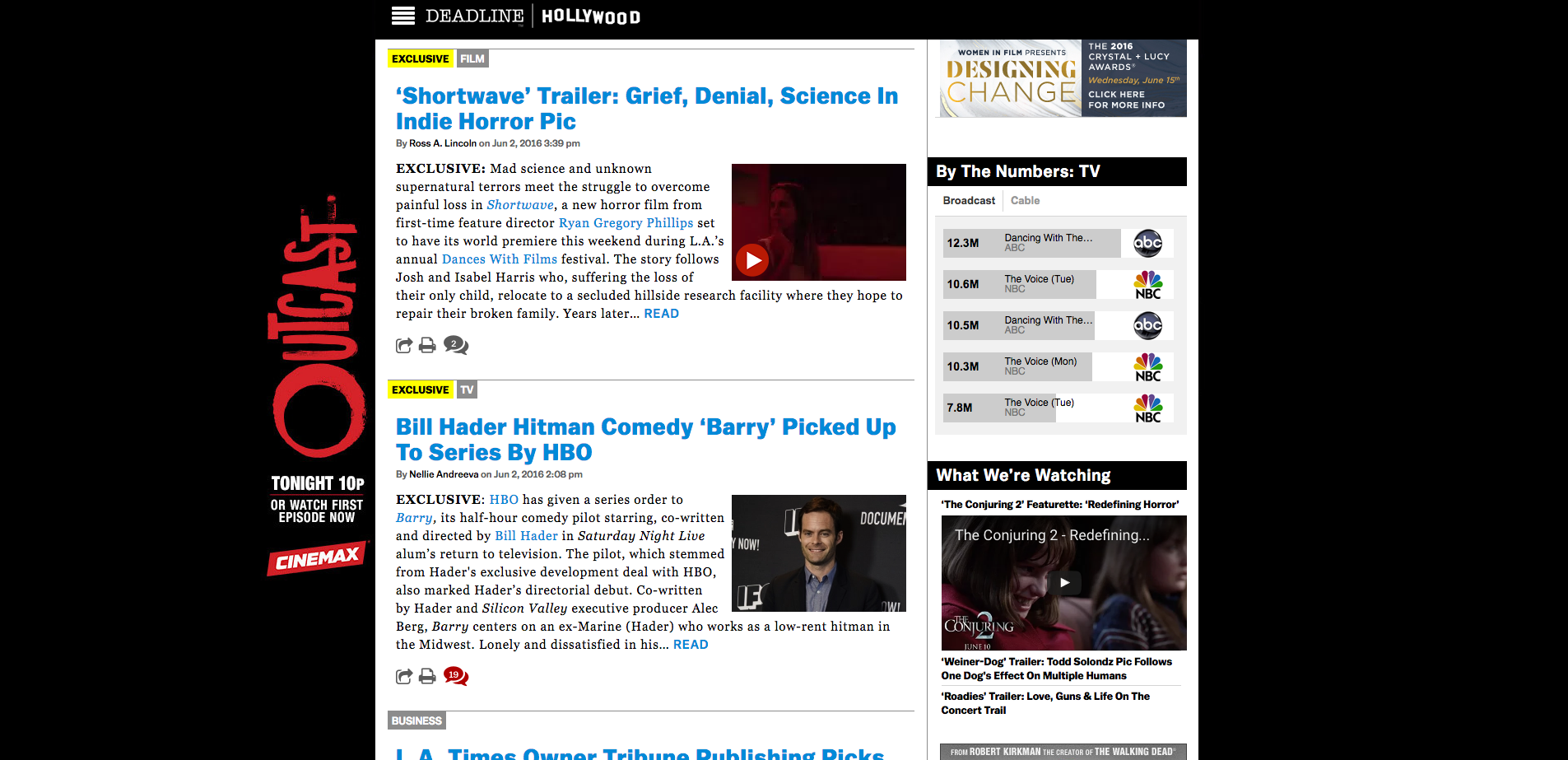
Task: Open author Nellie Andreeva's page
Action: pyautogui.click(x=444, y=474)
